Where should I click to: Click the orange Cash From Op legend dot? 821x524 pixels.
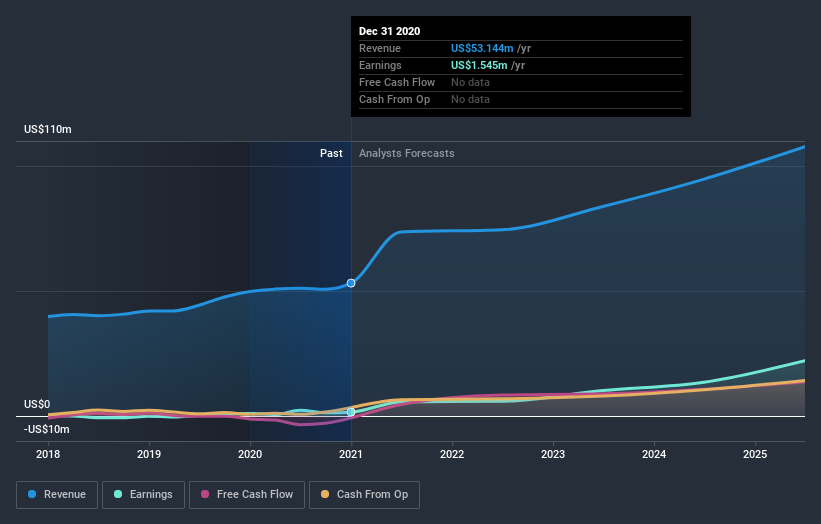325,494
